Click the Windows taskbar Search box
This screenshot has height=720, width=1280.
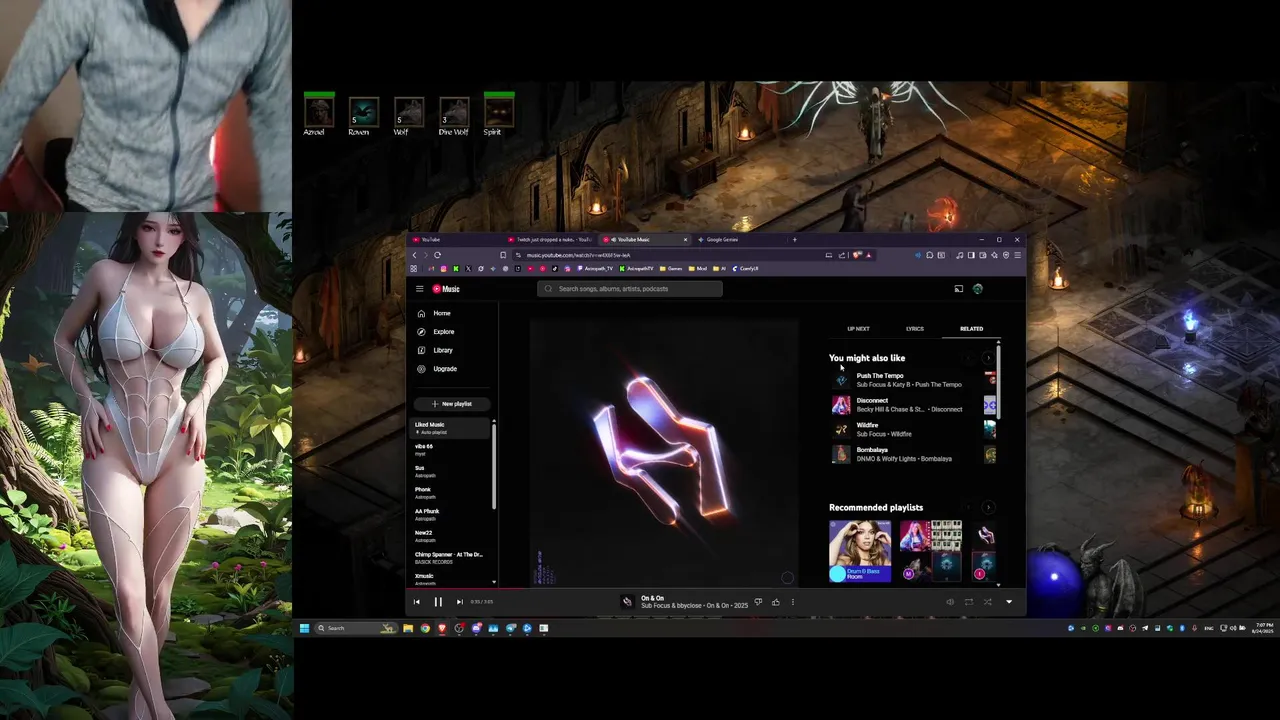(357, 628)
